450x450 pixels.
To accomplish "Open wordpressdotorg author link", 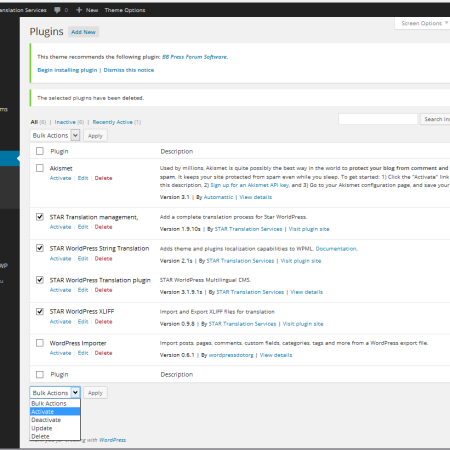I will 231,355.
